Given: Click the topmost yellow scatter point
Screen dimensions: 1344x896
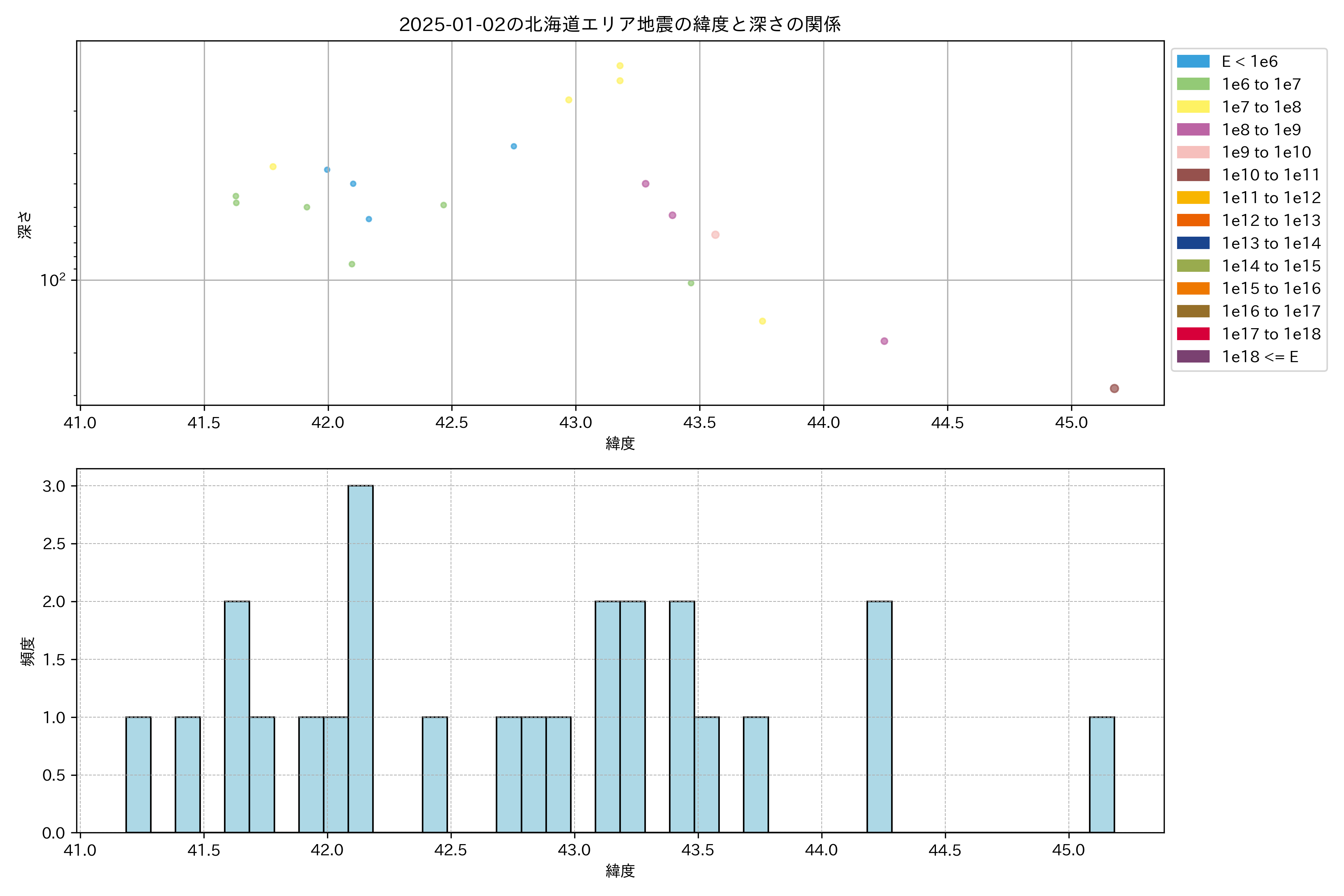Looking at the screenshot, I should [x=619, y=66].
